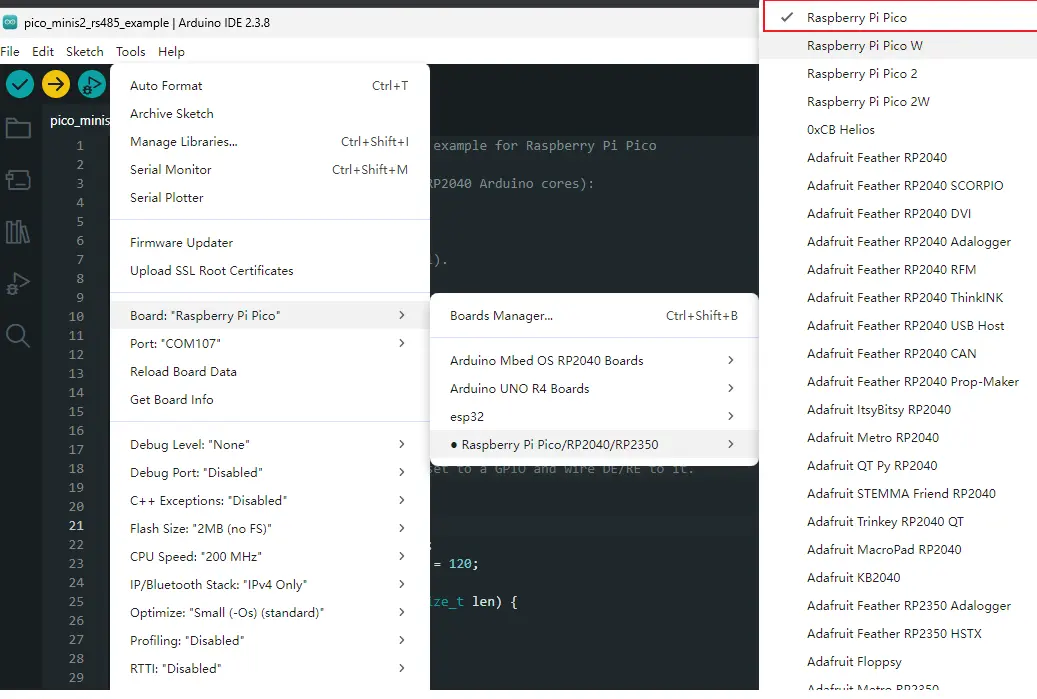Click Get Board Info

coord(270,399)
